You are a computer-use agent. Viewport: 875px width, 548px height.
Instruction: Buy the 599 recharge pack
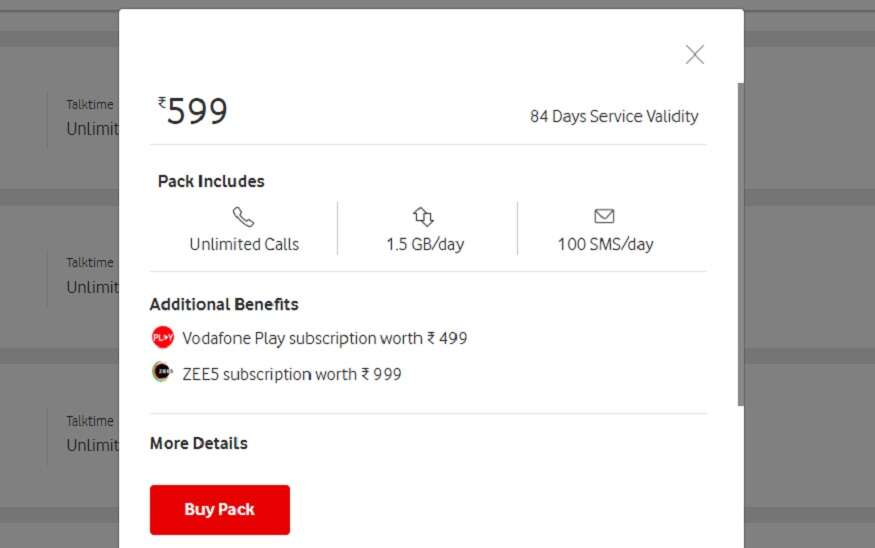click(x=220, y=509)
